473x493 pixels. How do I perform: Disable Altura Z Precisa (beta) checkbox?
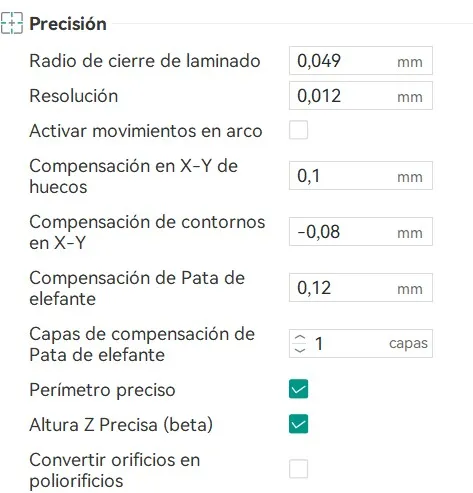coord(298,424)
